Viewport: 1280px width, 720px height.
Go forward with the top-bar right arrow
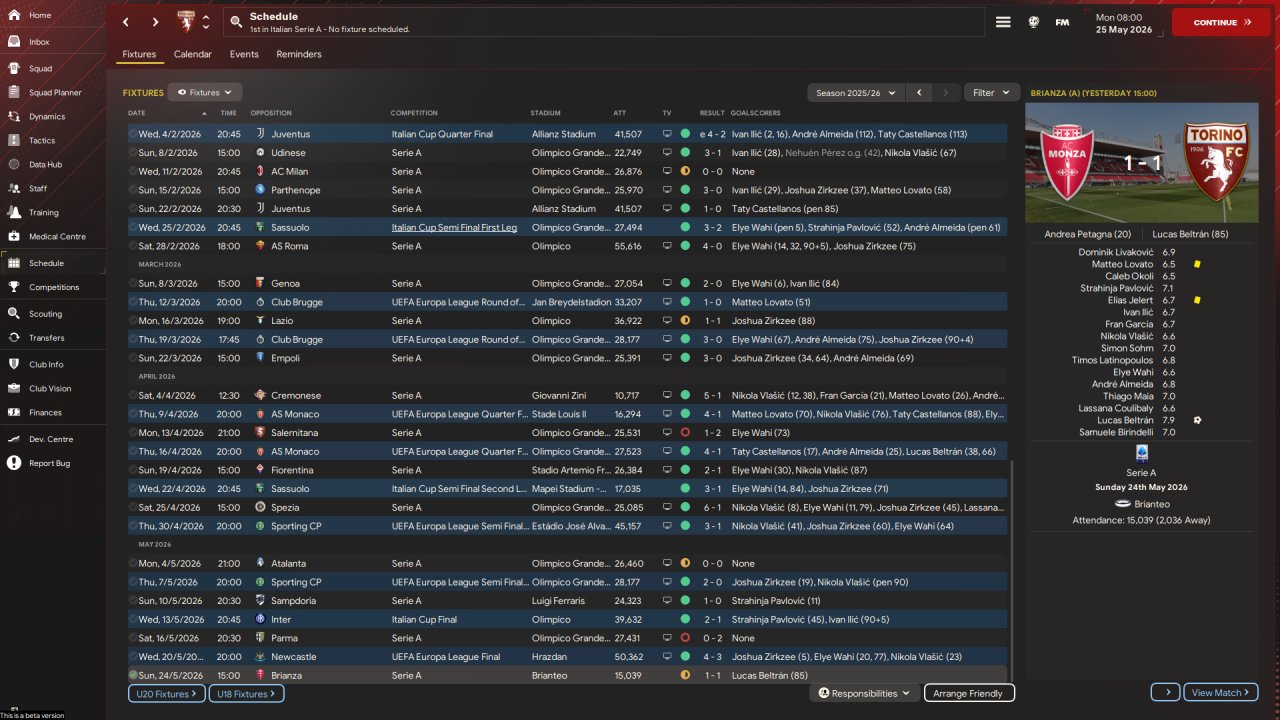click(155, 22)
